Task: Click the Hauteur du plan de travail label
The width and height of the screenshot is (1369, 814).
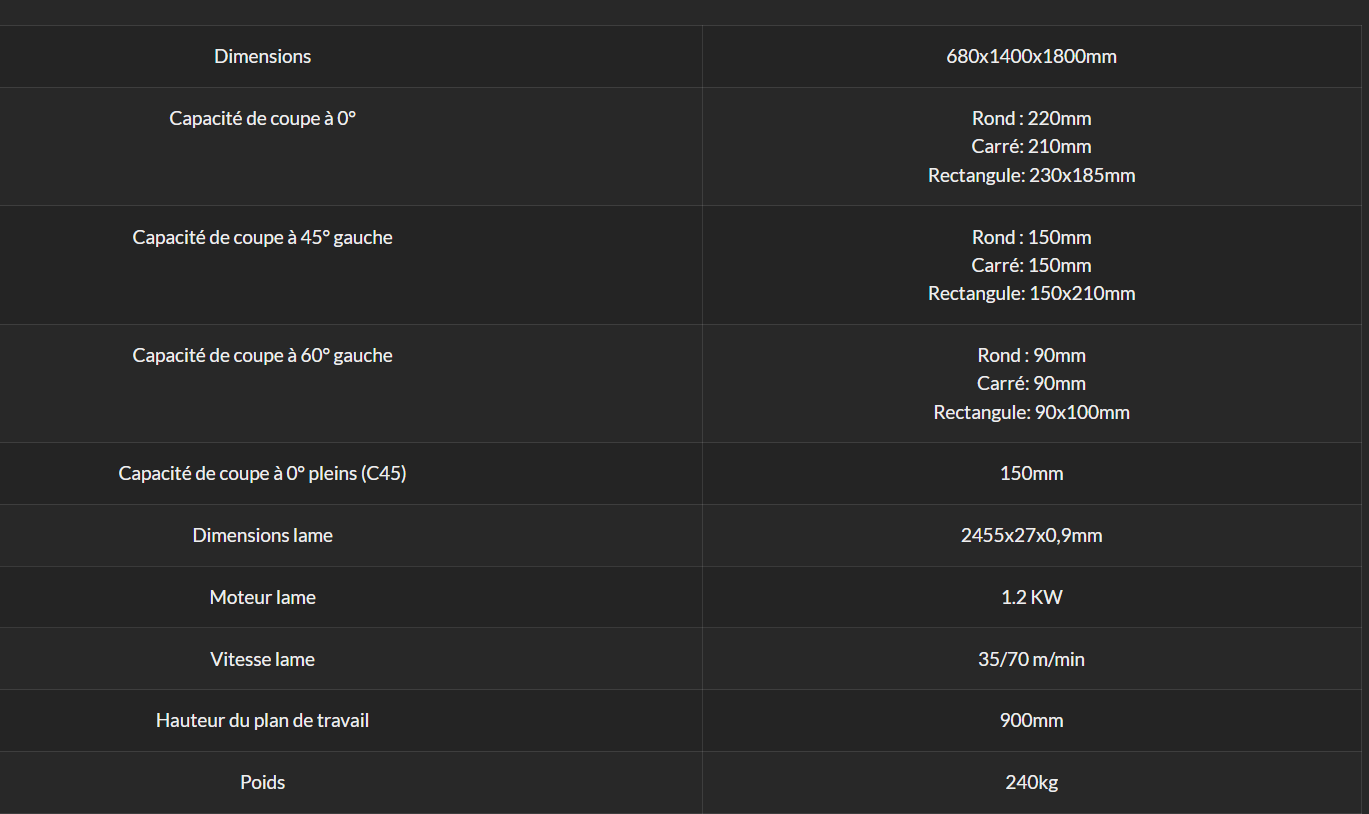Action: (x=262, y=720)
